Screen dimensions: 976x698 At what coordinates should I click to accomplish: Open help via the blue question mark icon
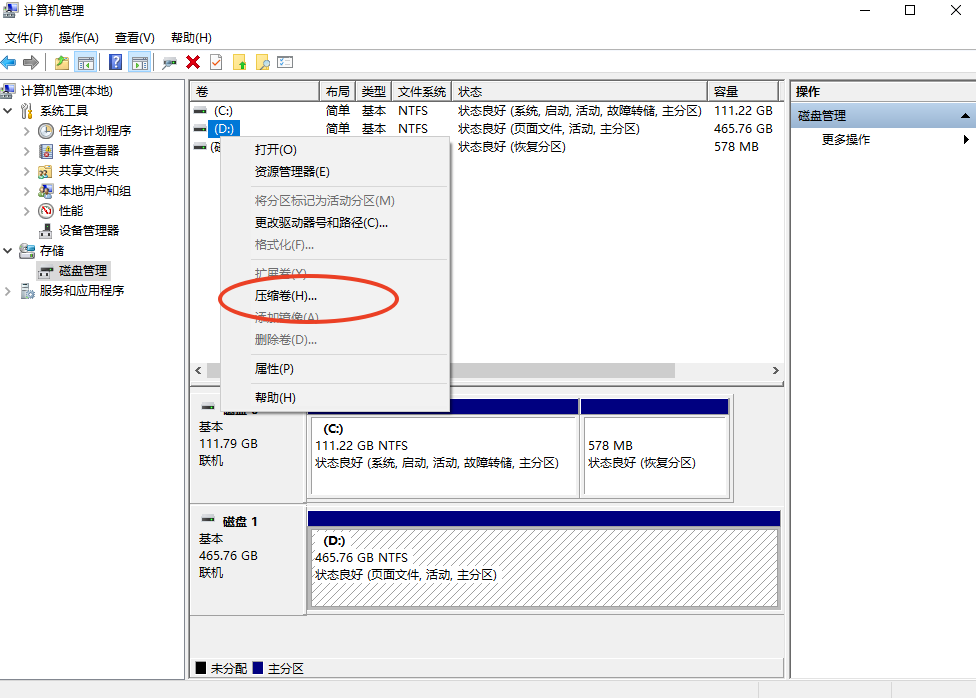pyautogui.click(x=116, y=62)
